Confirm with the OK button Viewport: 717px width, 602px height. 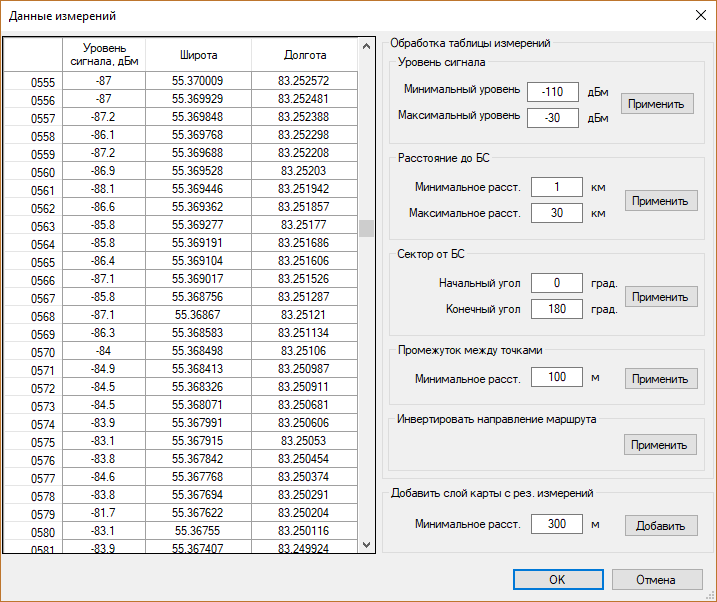pos(558,580)
